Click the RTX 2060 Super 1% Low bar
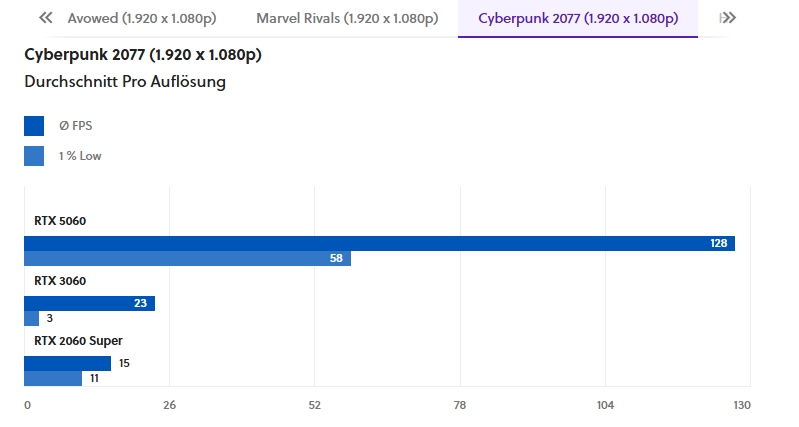The image size is (799, 427). (x=53, y=379)
